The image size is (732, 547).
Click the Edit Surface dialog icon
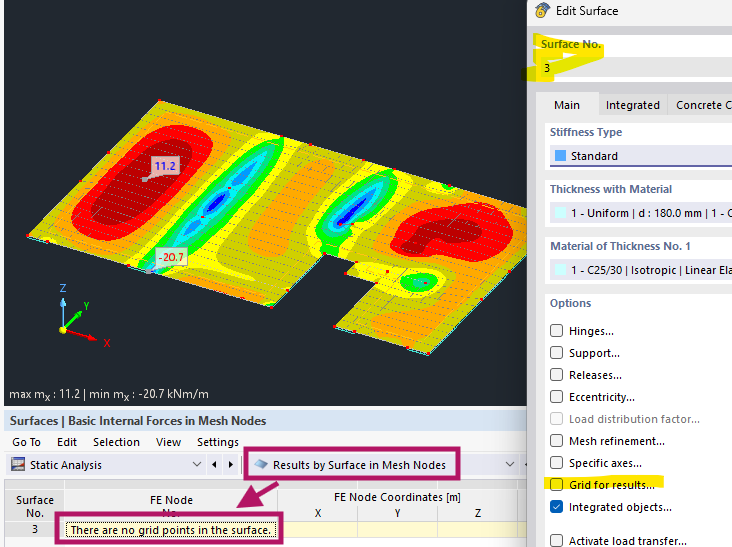542,11
